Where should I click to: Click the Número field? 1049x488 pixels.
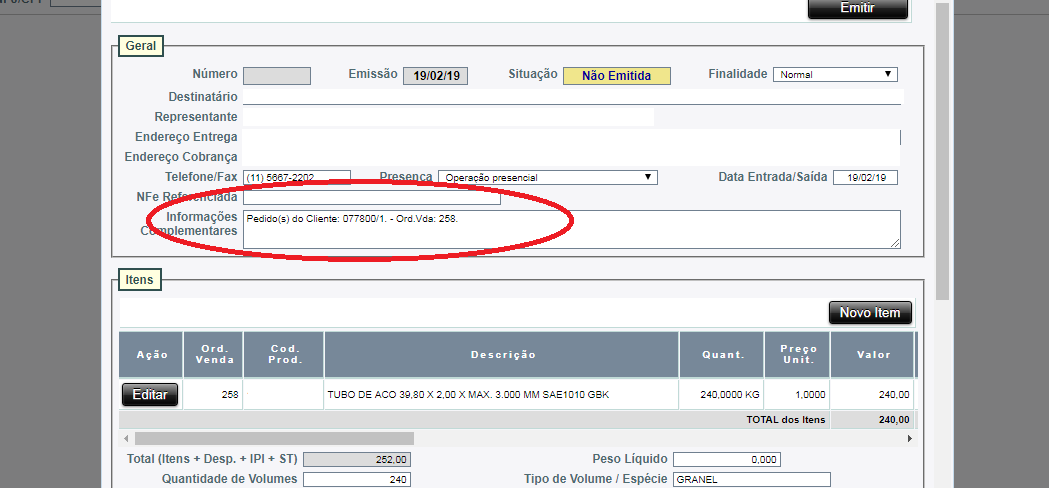[x=277, y=76]
